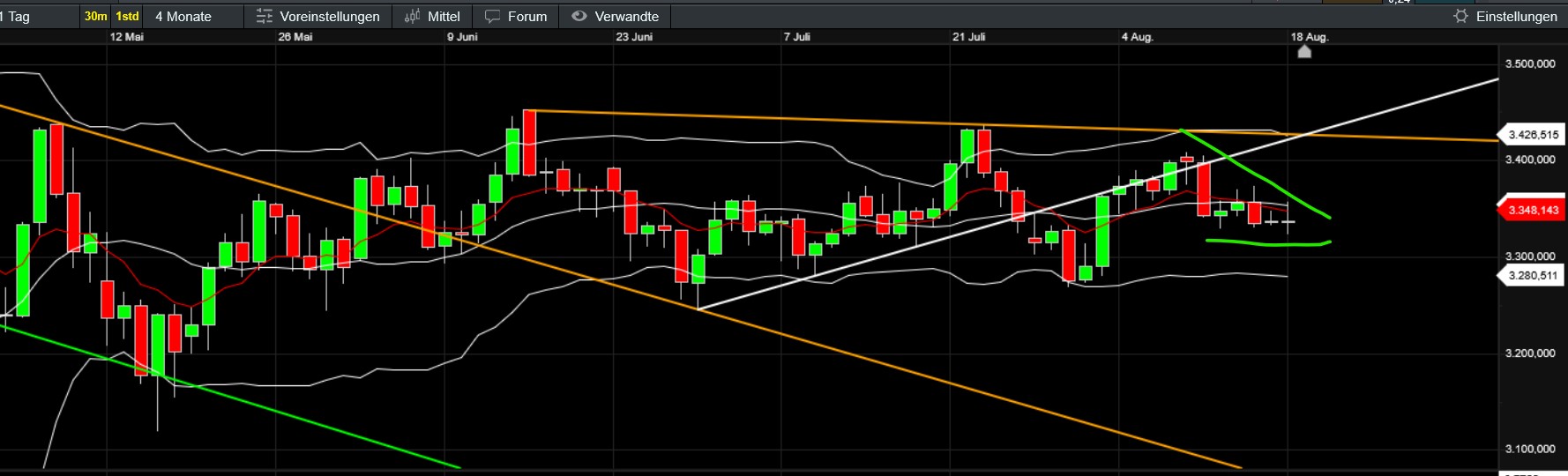
Task: Click the 3.300,000 price axis value
Action: 1530,257
